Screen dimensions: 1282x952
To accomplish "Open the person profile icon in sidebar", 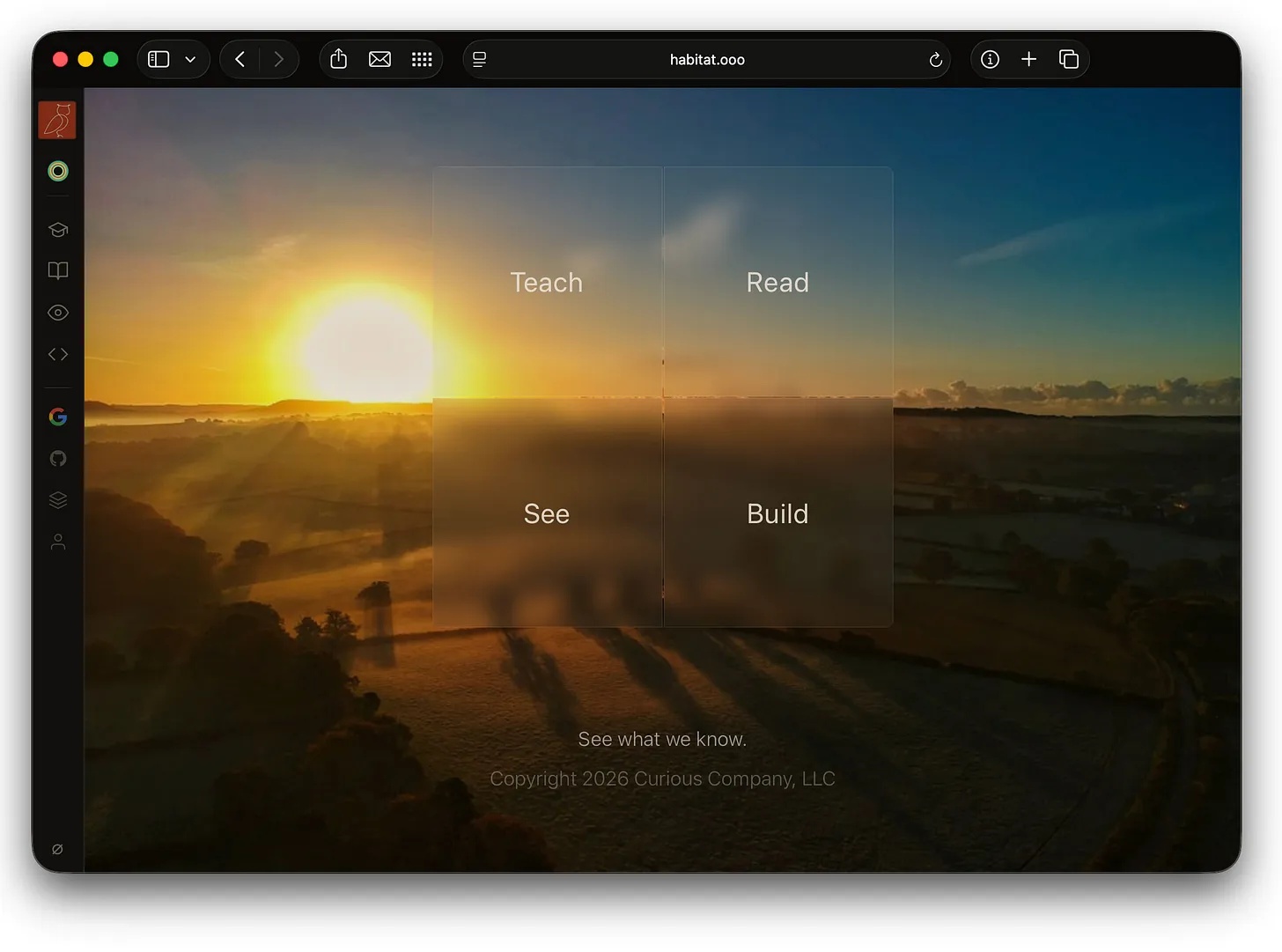I will click(58, 542).
